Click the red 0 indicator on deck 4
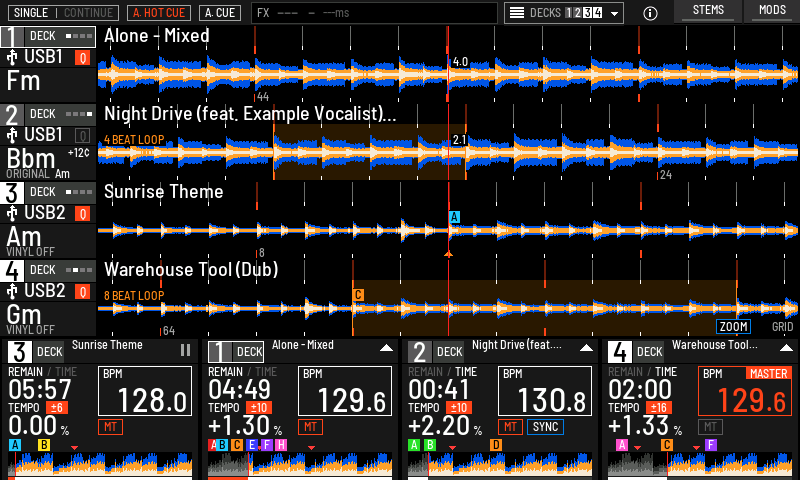 pyautogui.click(x=83, y=292)
